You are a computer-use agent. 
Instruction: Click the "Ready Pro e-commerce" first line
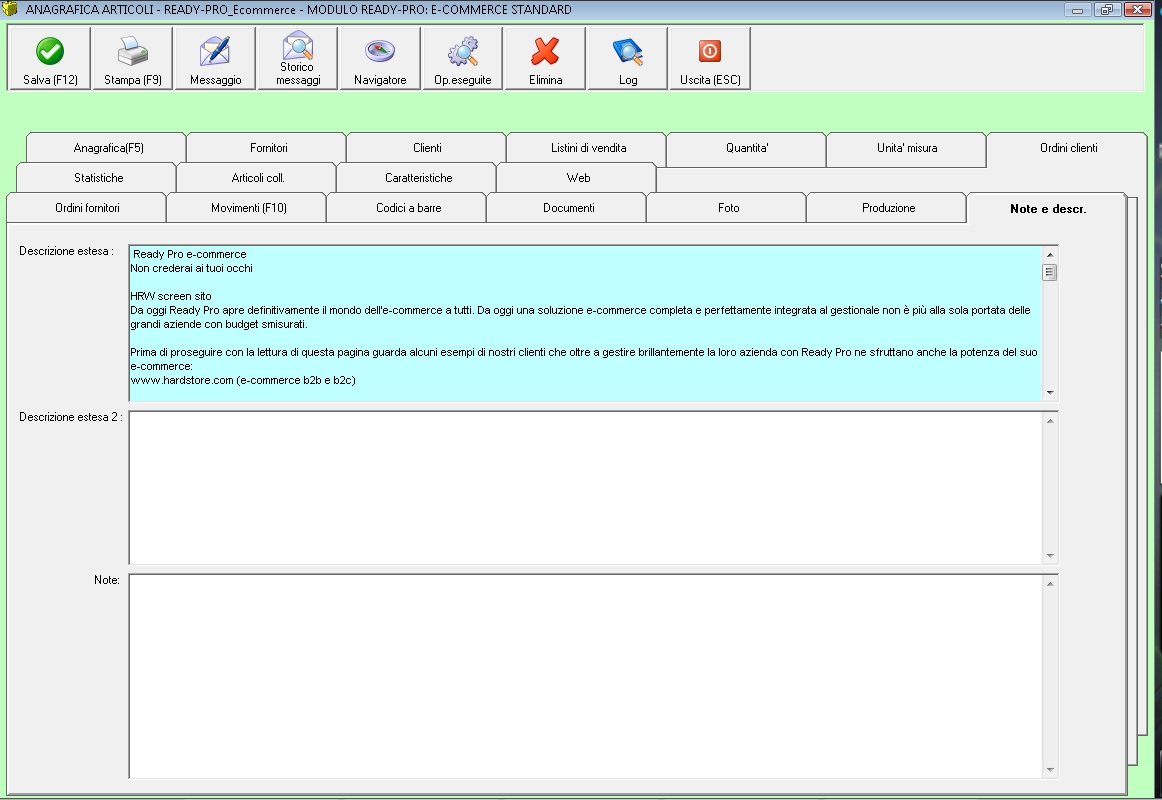pyautogui.click(x=190, y=254)
